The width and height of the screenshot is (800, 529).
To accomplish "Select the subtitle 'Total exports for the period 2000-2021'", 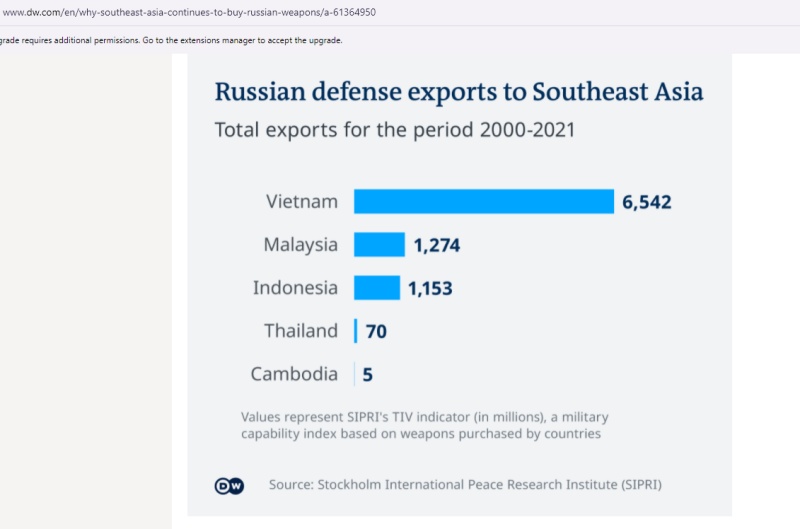I will pos(394,129).
